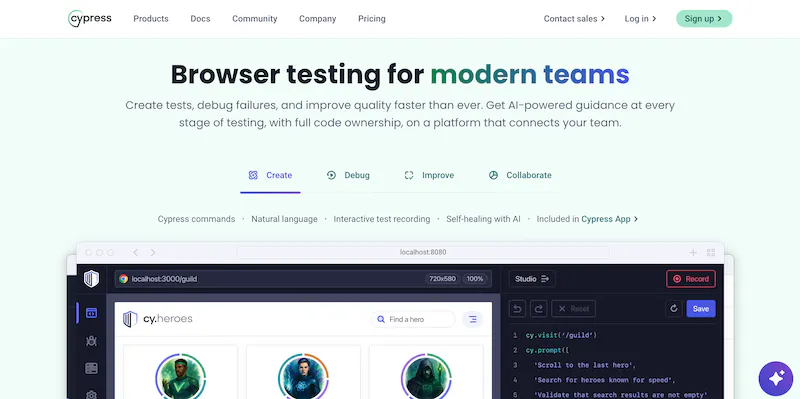Click the 720x580 viewport size badge
Screen dimensions: 800x399
[443, 279]
